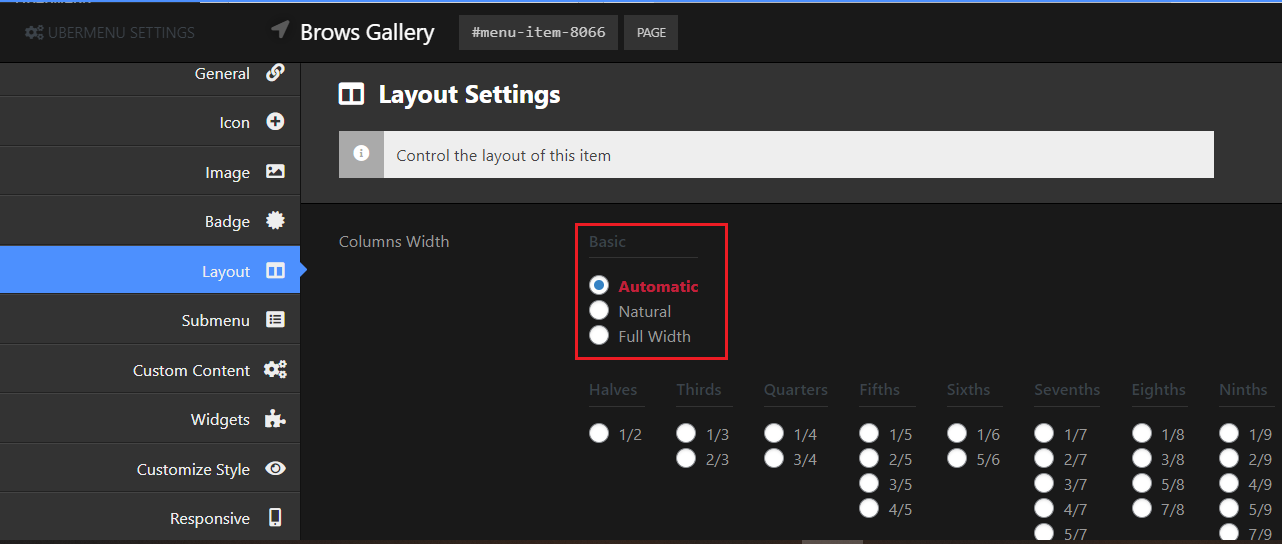Click the link icon next to General
Screen dimensions: 1282x544
275,73
